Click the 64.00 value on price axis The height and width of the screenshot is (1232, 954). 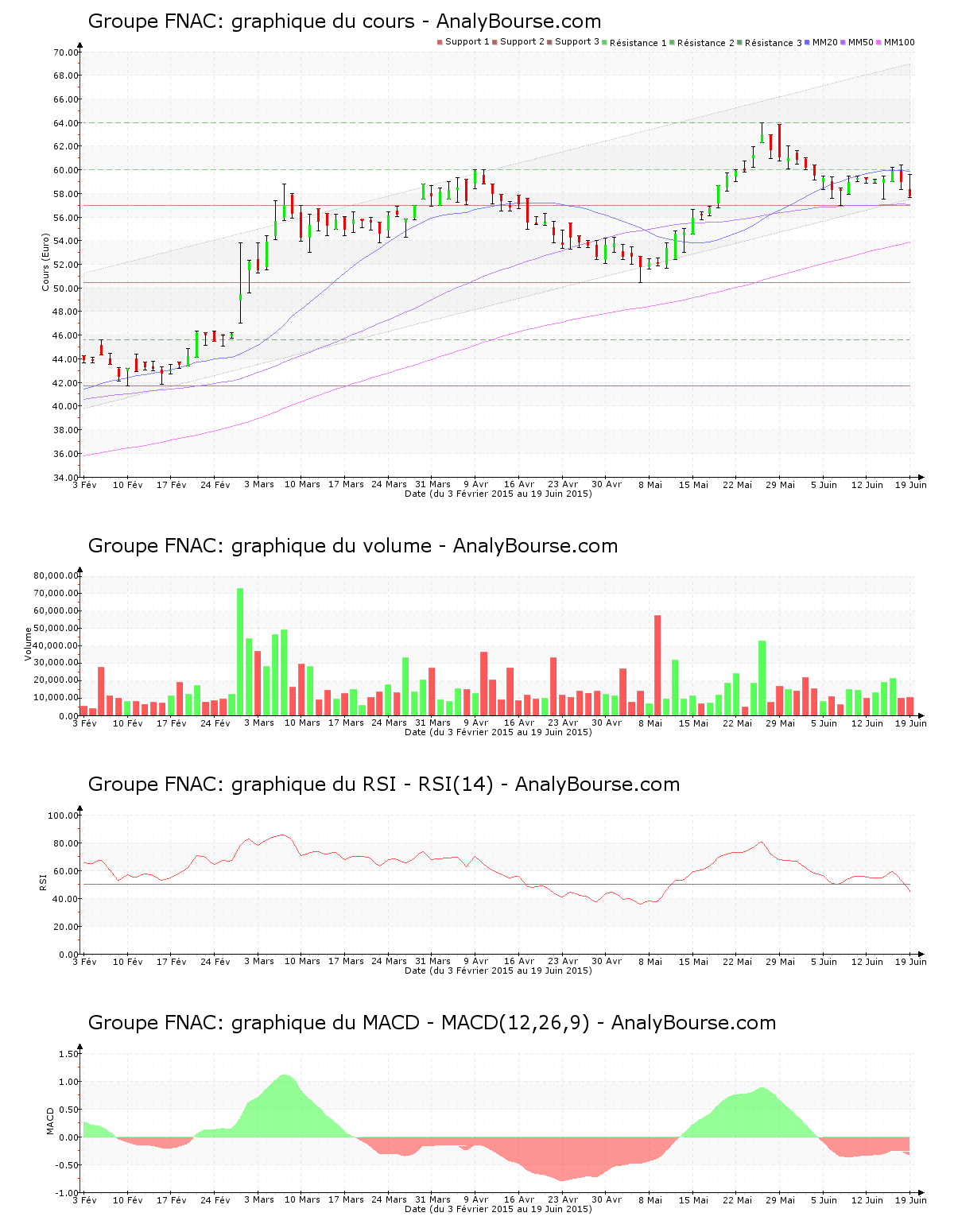[x=66, y=123]
